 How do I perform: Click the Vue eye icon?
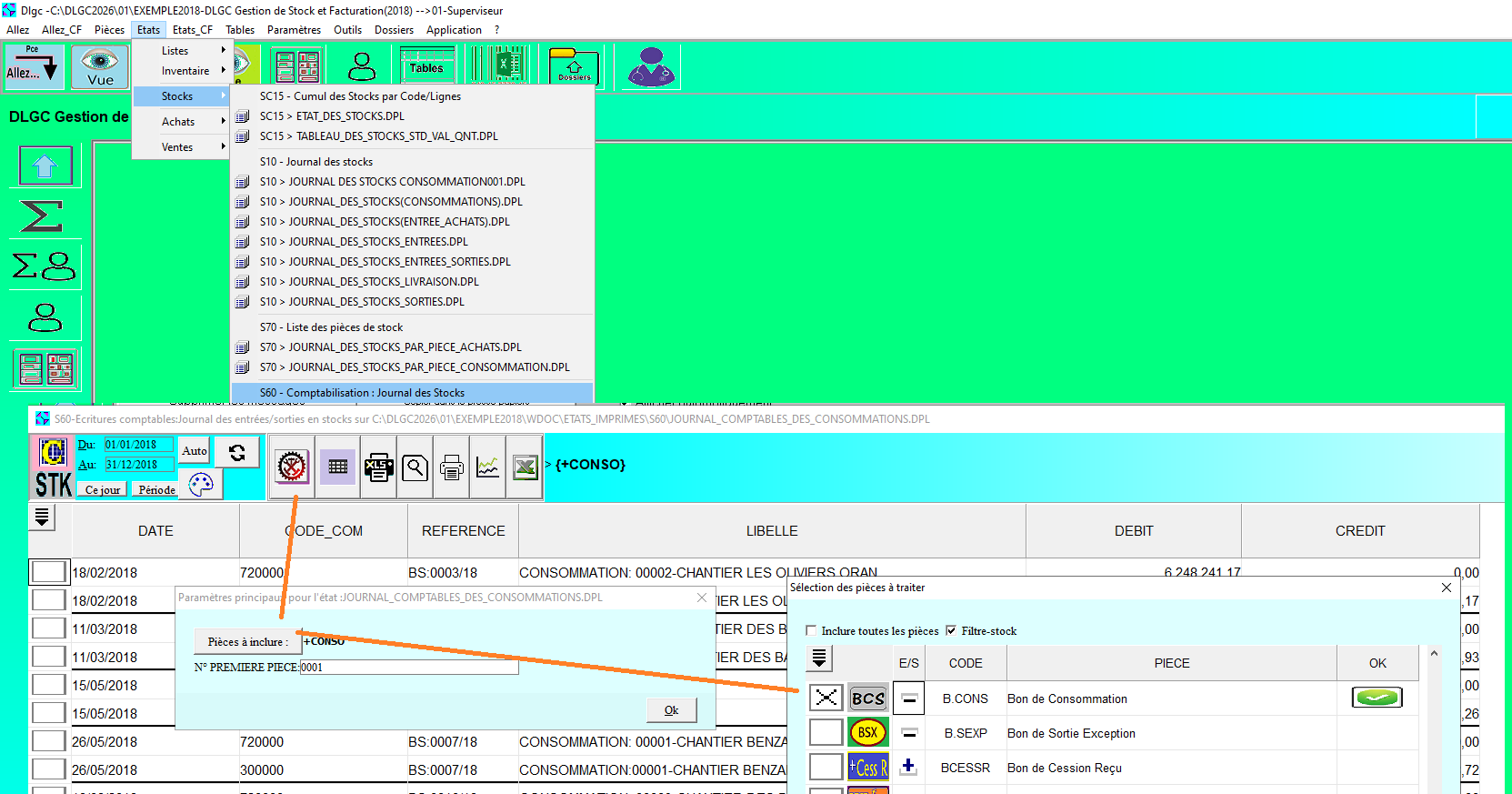[x=100, y=66]
